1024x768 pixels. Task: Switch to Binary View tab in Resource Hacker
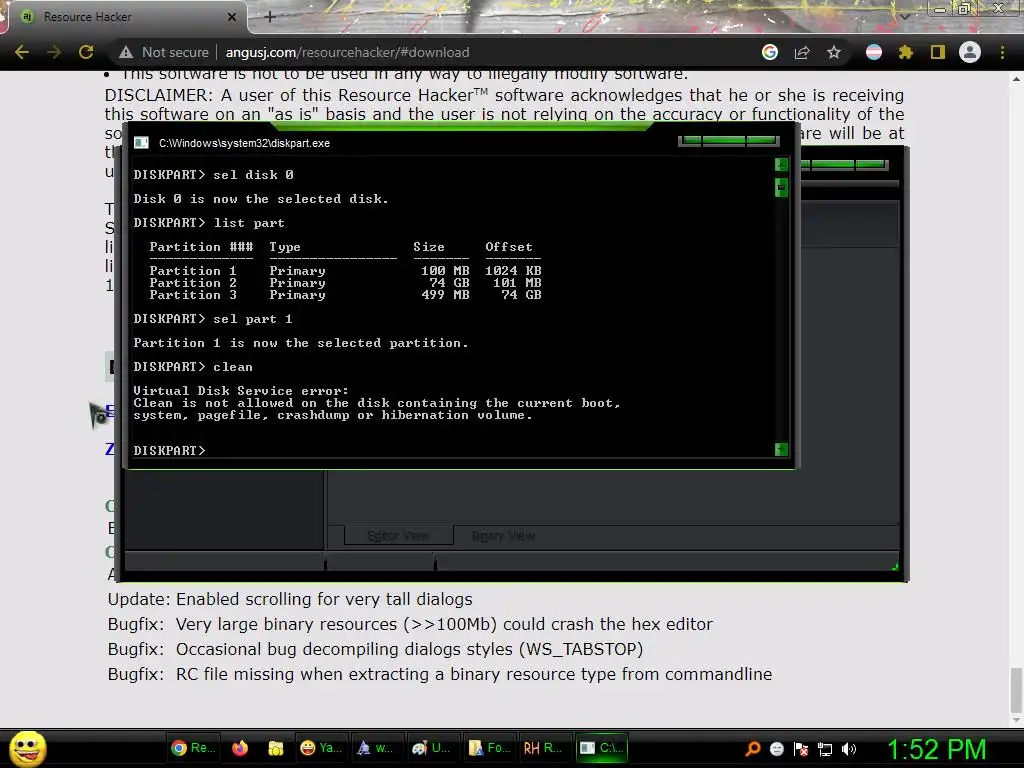click(x=504, y=536)
